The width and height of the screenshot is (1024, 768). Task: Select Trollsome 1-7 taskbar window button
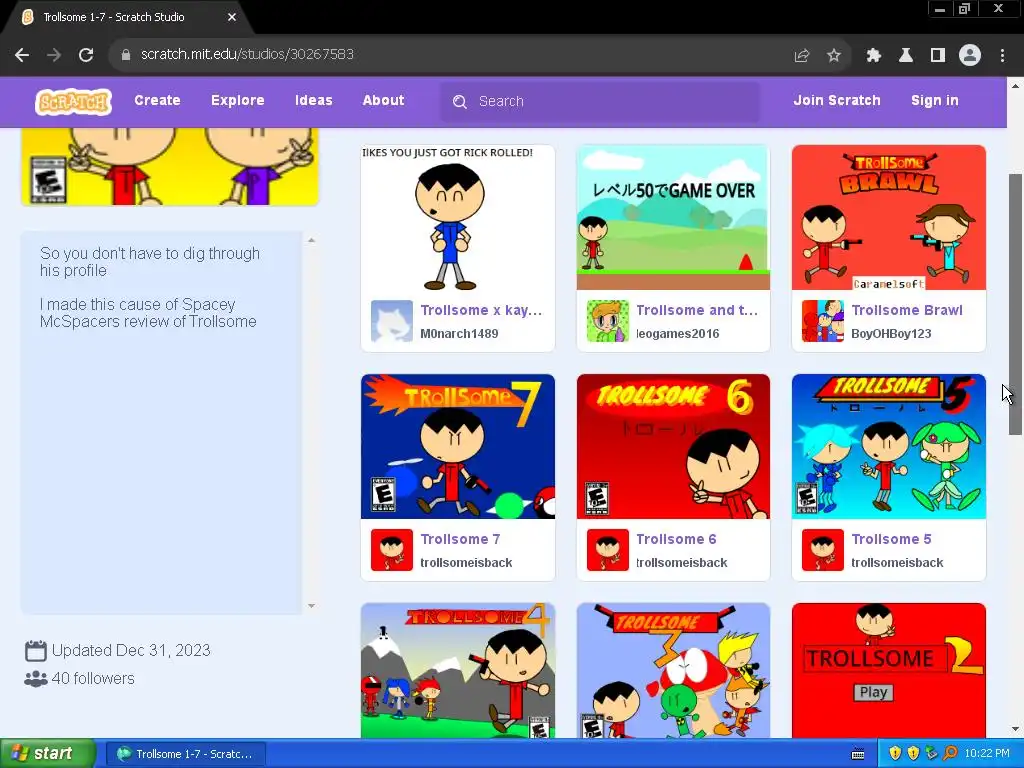coord(186,754)
